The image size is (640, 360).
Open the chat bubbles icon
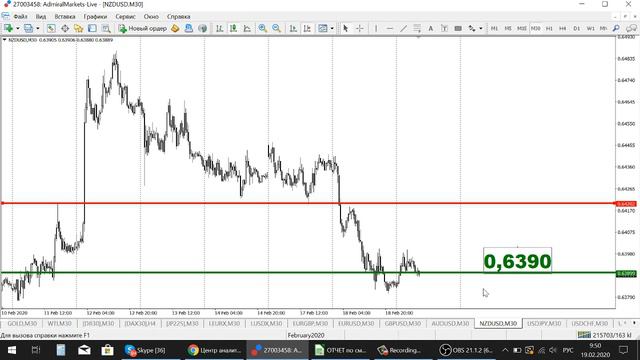point(631,28)
